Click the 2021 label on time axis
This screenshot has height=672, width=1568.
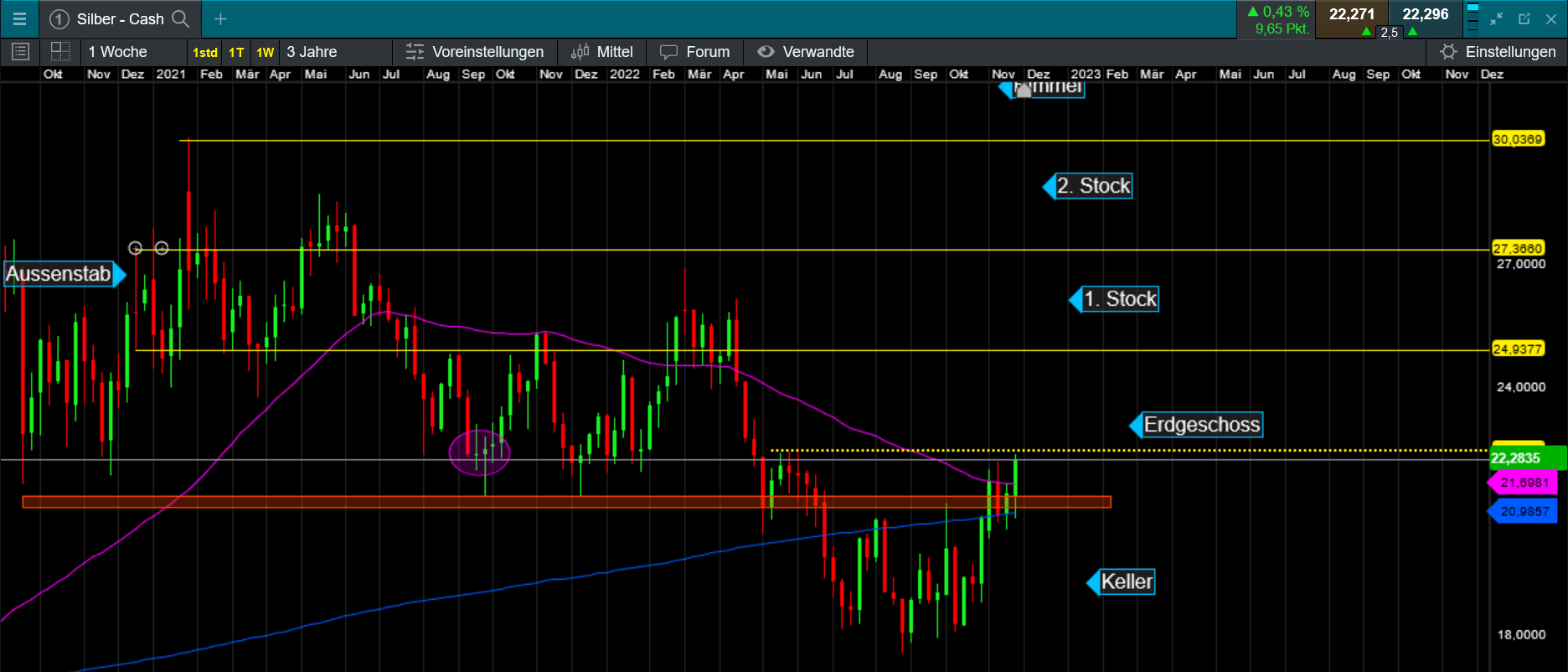click(171, 75)
